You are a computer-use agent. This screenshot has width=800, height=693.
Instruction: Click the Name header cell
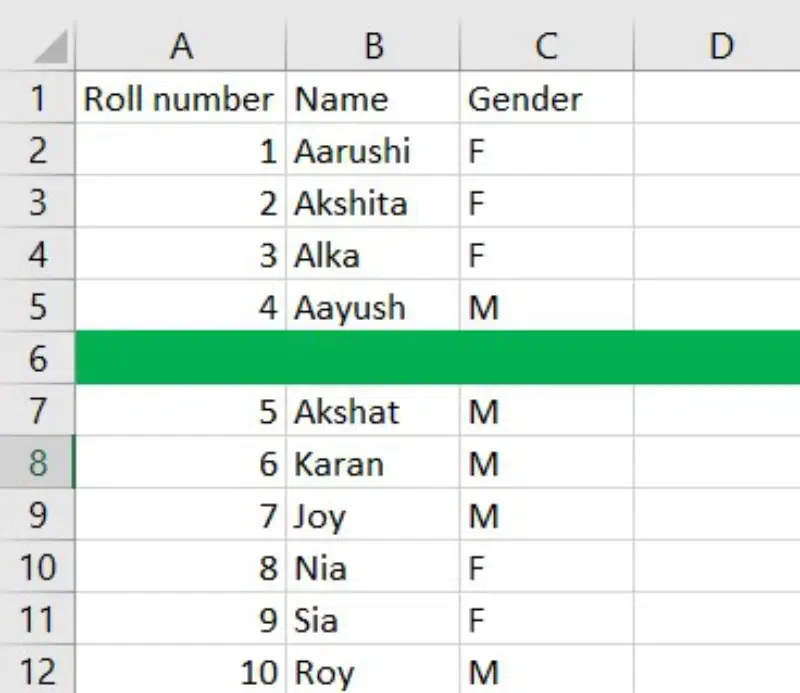tap(373, 99)
